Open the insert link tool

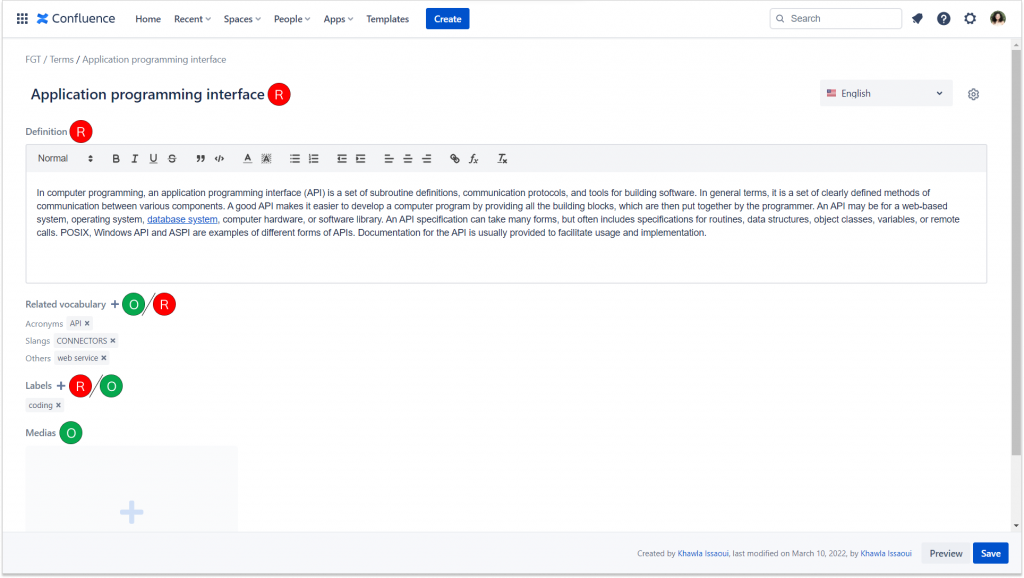click(x=455, y=158)
